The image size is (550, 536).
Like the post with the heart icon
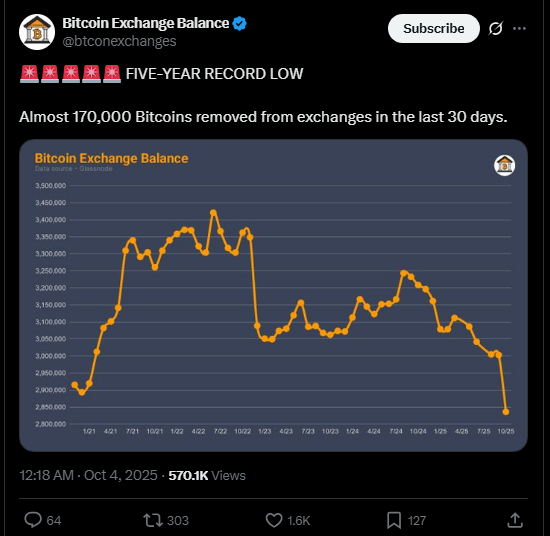pyautogui.click(x=274, y=520)
